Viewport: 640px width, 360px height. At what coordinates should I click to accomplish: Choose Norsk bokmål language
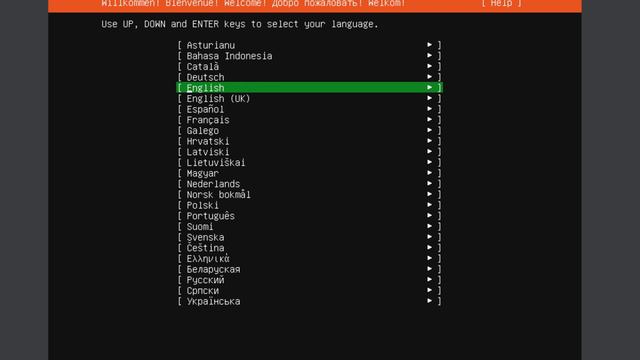[x=309, y=194]
